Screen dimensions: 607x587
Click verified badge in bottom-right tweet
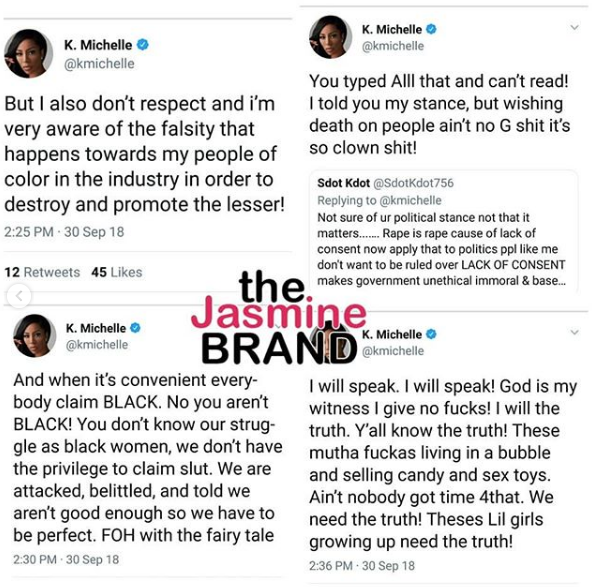pyautogui.click(x=431, y=334)
